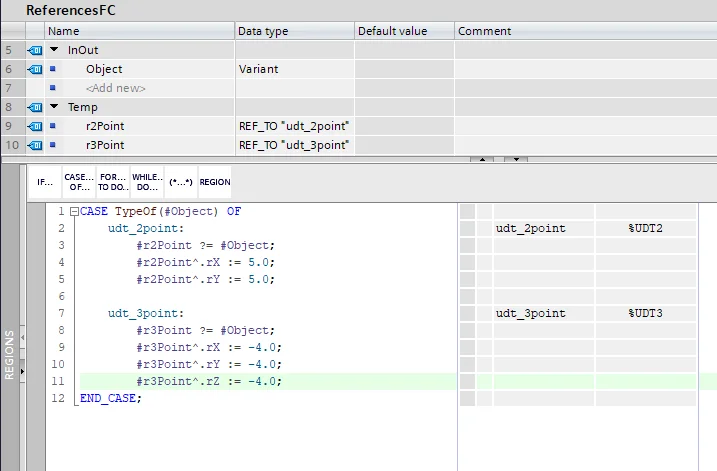Insert a comment block (*...*)
717x471 pixels.
click(x=181, y=182)
